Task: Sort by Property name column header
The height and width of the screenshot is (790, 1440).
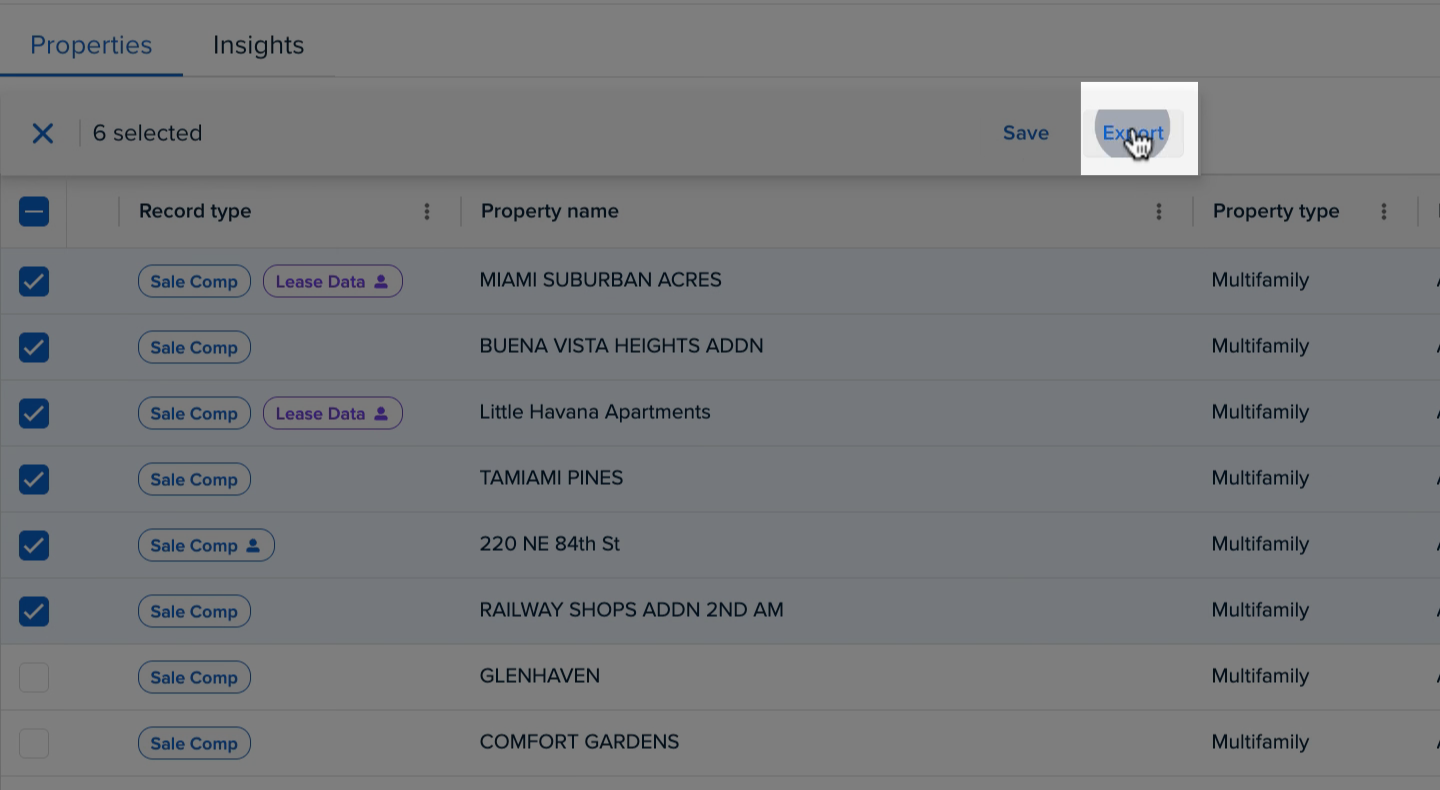Action: [549, 211]
